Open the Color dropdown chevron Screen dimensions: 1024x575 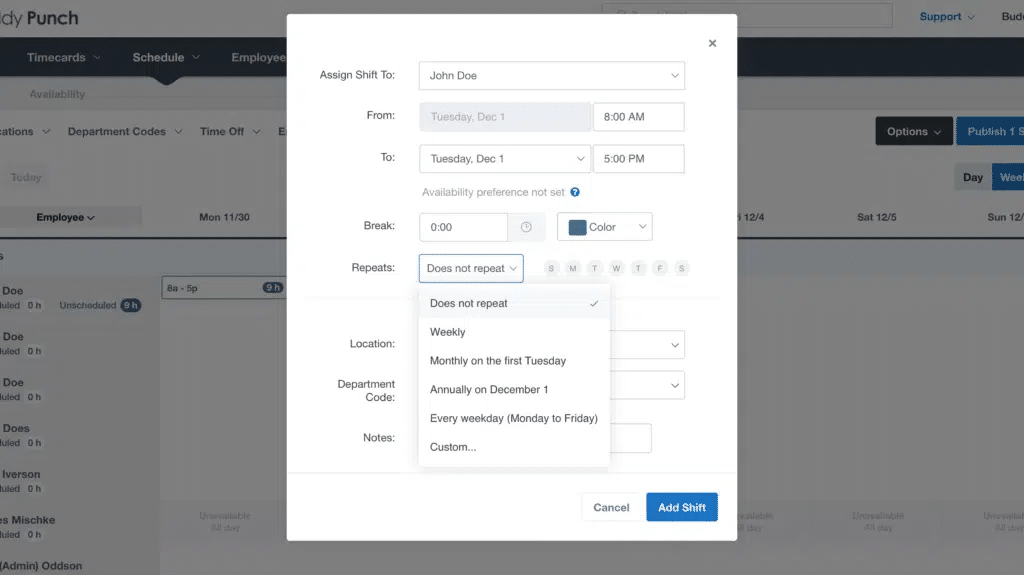[x=642, y=227]
